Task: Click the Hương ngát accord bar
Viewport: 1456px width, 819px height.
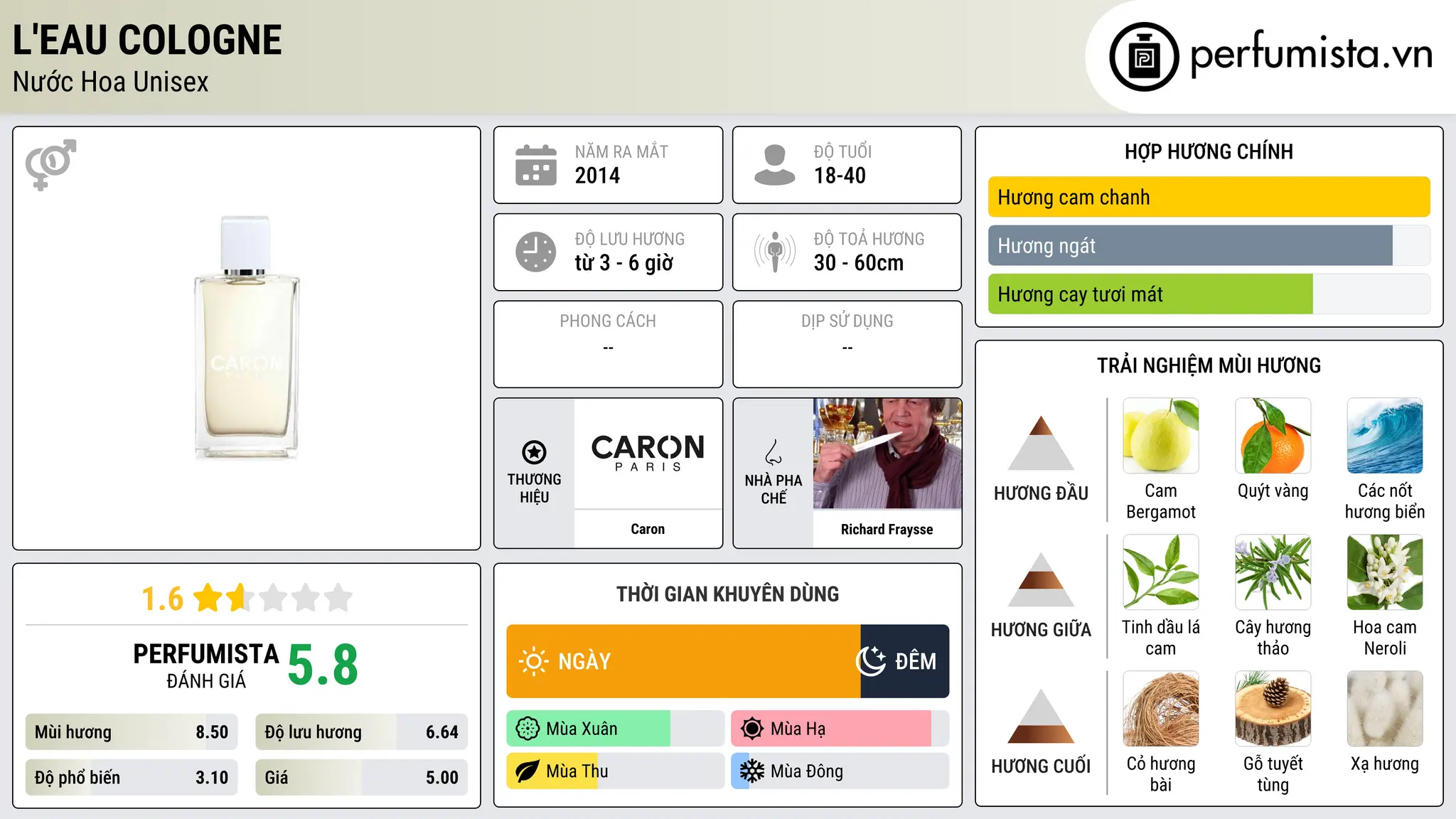Action: (1209, 245)
